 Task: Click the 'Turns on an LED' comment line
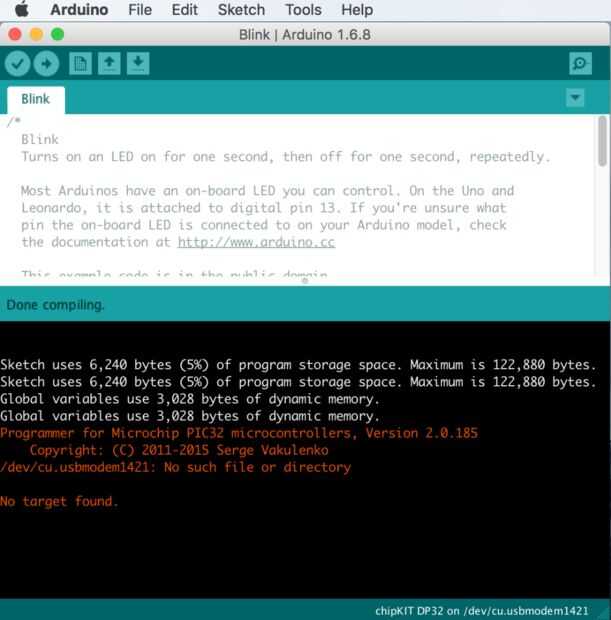click(x=286, y=157)
